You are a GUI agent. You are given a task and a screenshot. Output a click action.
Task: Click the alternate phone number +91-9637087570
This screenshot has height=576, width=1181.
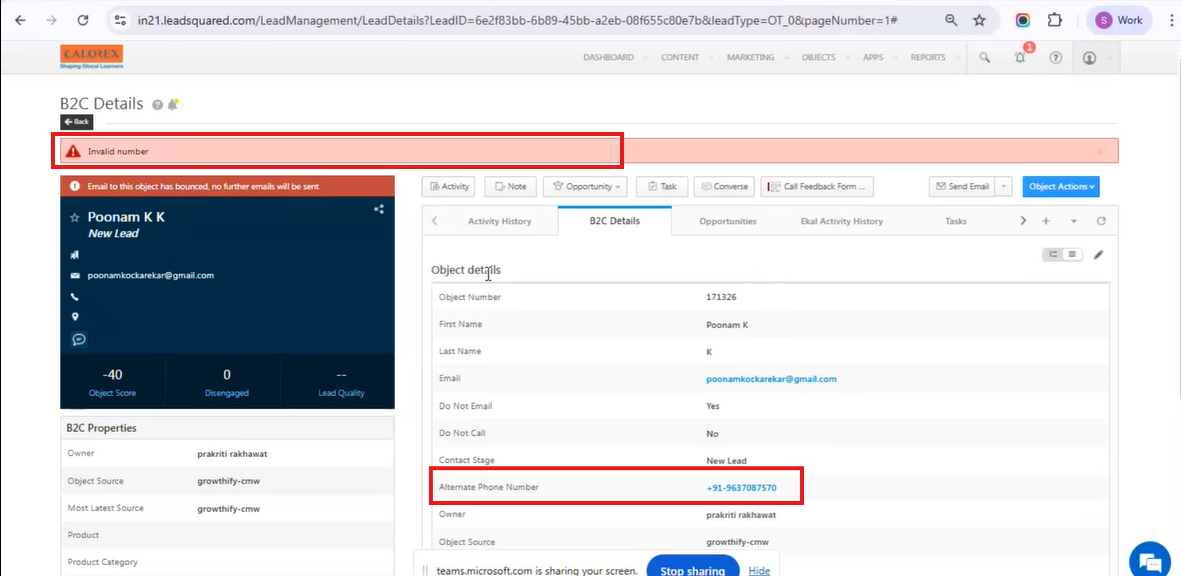741,488
